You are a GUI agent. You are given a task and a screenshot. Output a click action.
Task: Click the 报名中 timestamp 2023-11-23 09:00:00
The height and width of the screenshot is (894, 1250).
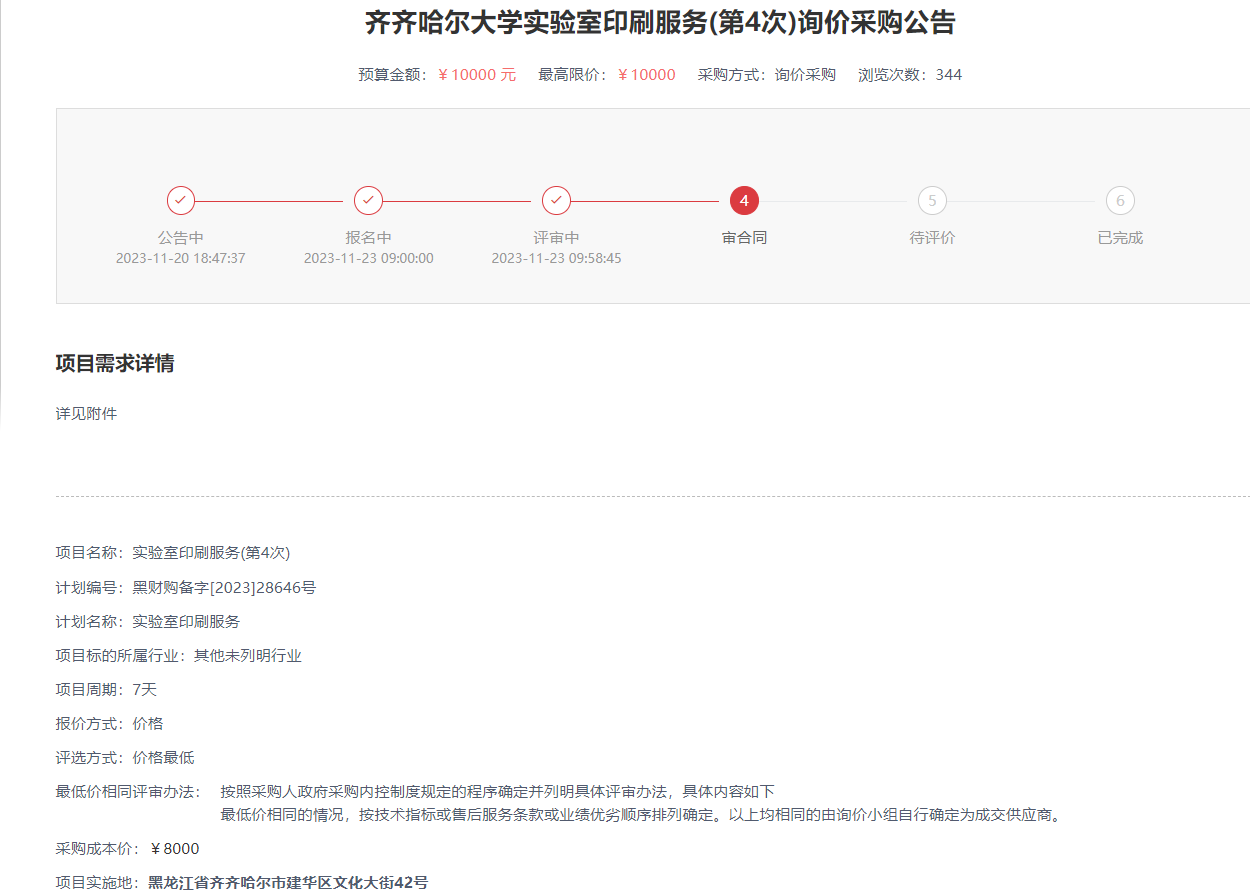pyautogui.click(x=369, y=258)
